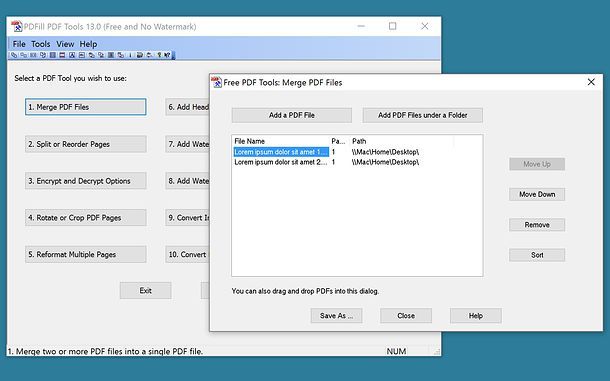Click the Encrypt and Decrypt toolbar icon
This screenshot has height=381, width=610.
(x=33, y=55)
